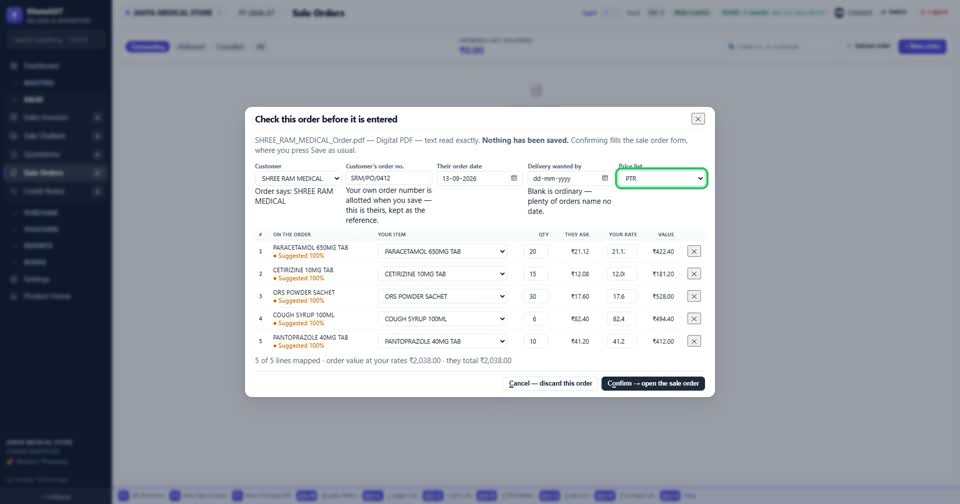Click the THEY ASK column header
This screenshot has height=504, width=960.
click(x=577, y=235)
